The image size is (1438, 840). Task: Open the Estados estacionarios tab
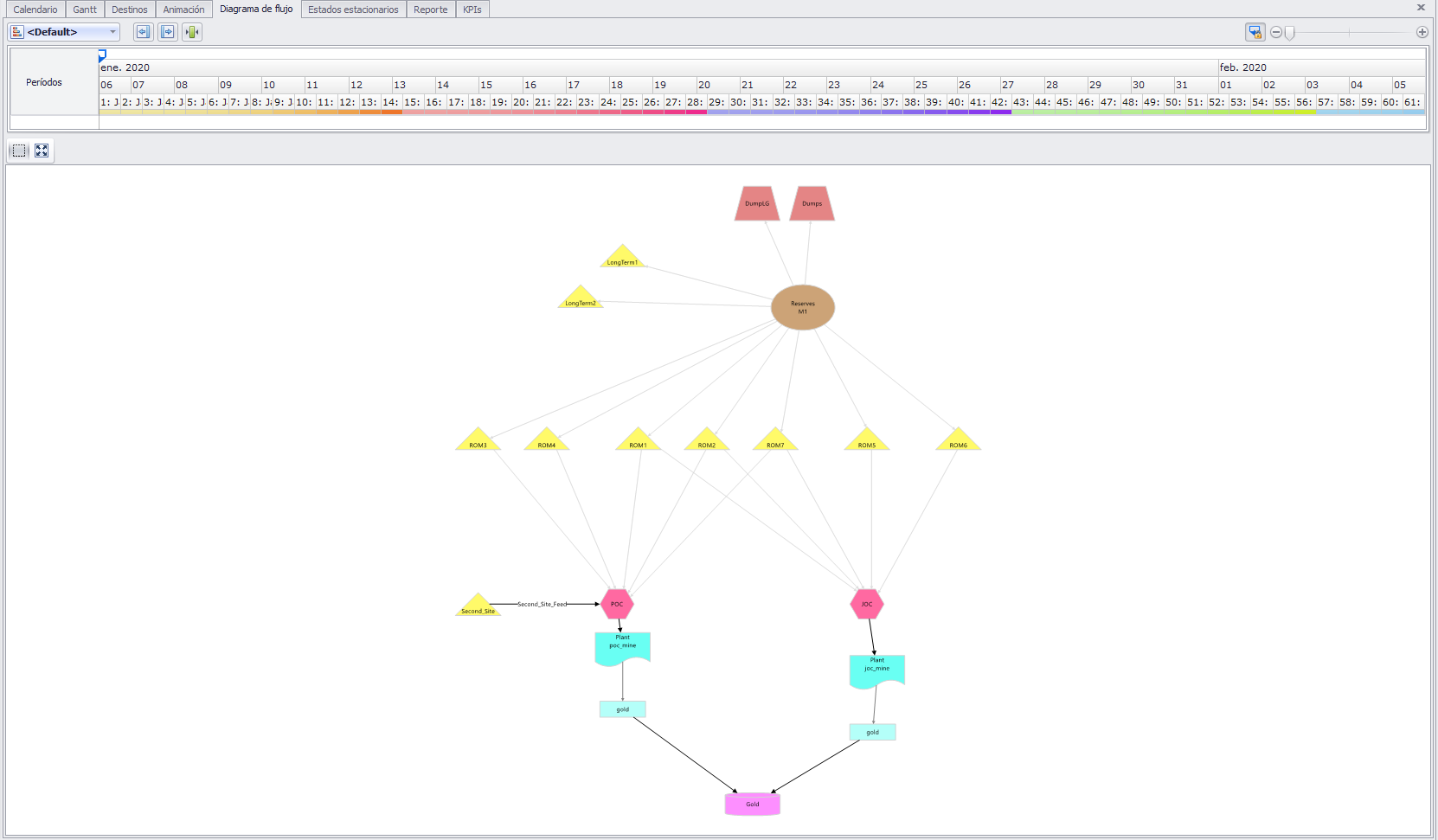tap(353, 10)
